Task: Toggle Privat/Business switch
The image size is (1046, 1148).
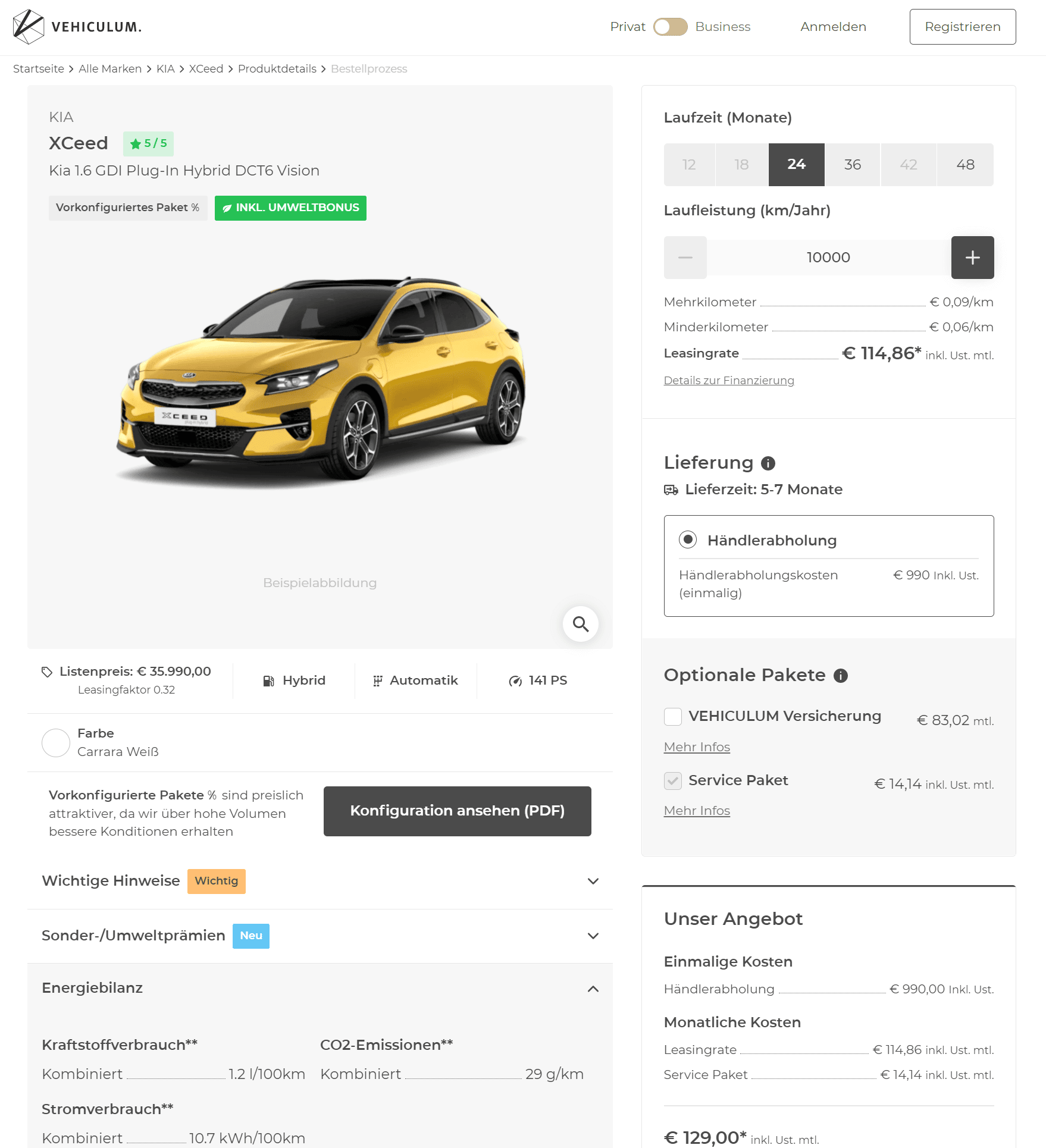Action: coord(670,27)
